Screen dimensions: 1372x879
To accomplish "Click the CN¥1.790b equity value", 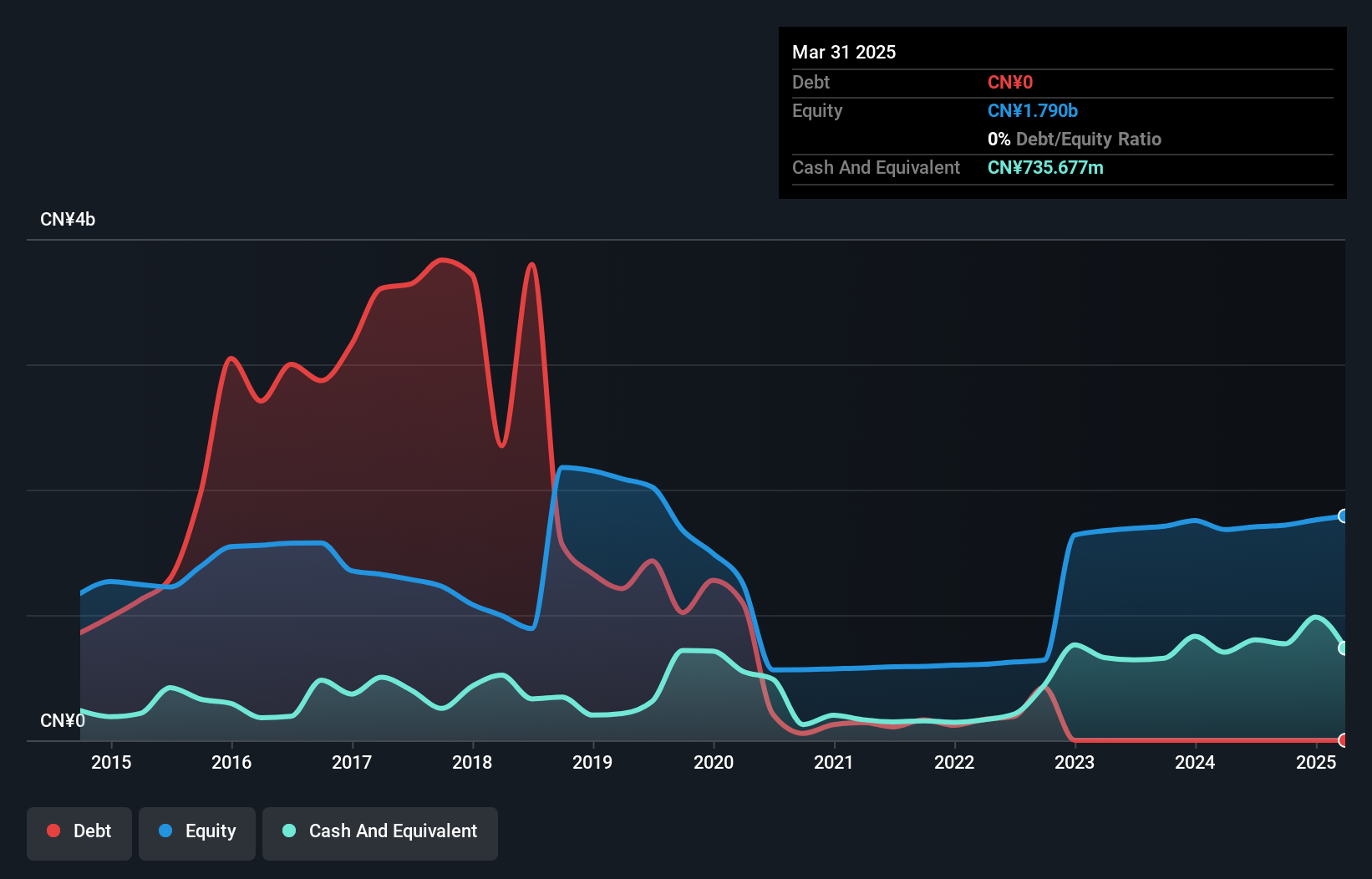I will [1033, 110].
